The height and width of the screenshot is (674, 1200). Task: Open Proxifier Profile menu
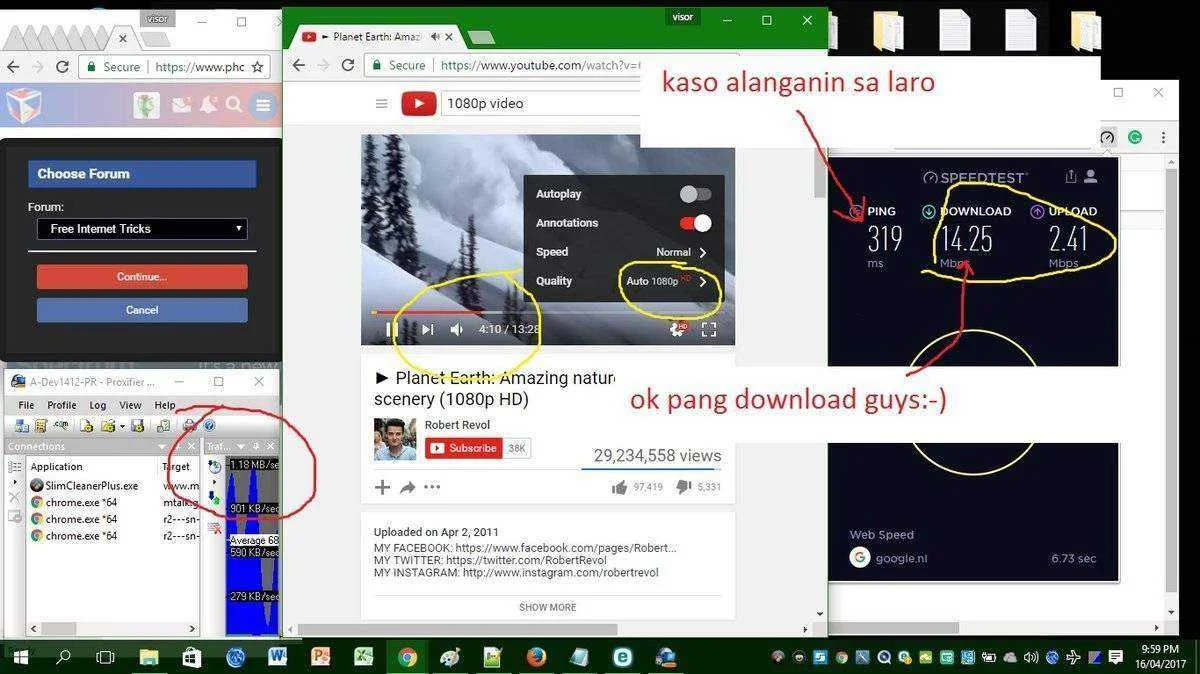click(62, 405)
